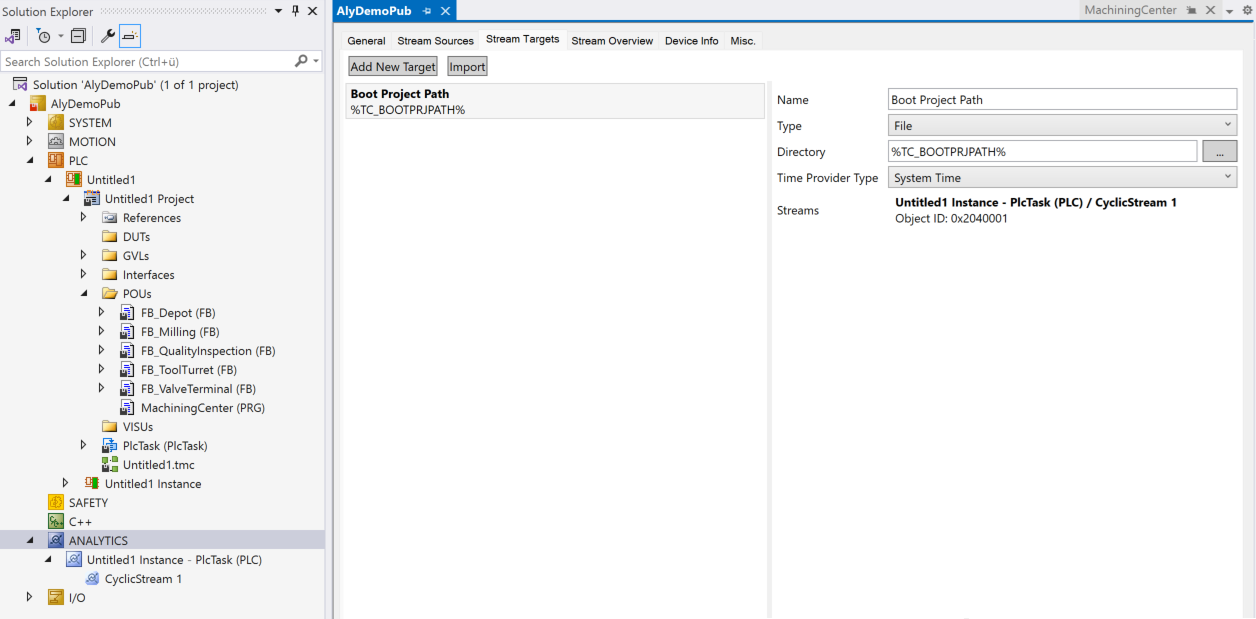This screenshot has height=619, width=1256.
Task: Open the Device Info tab
Action: pos(691,41)
